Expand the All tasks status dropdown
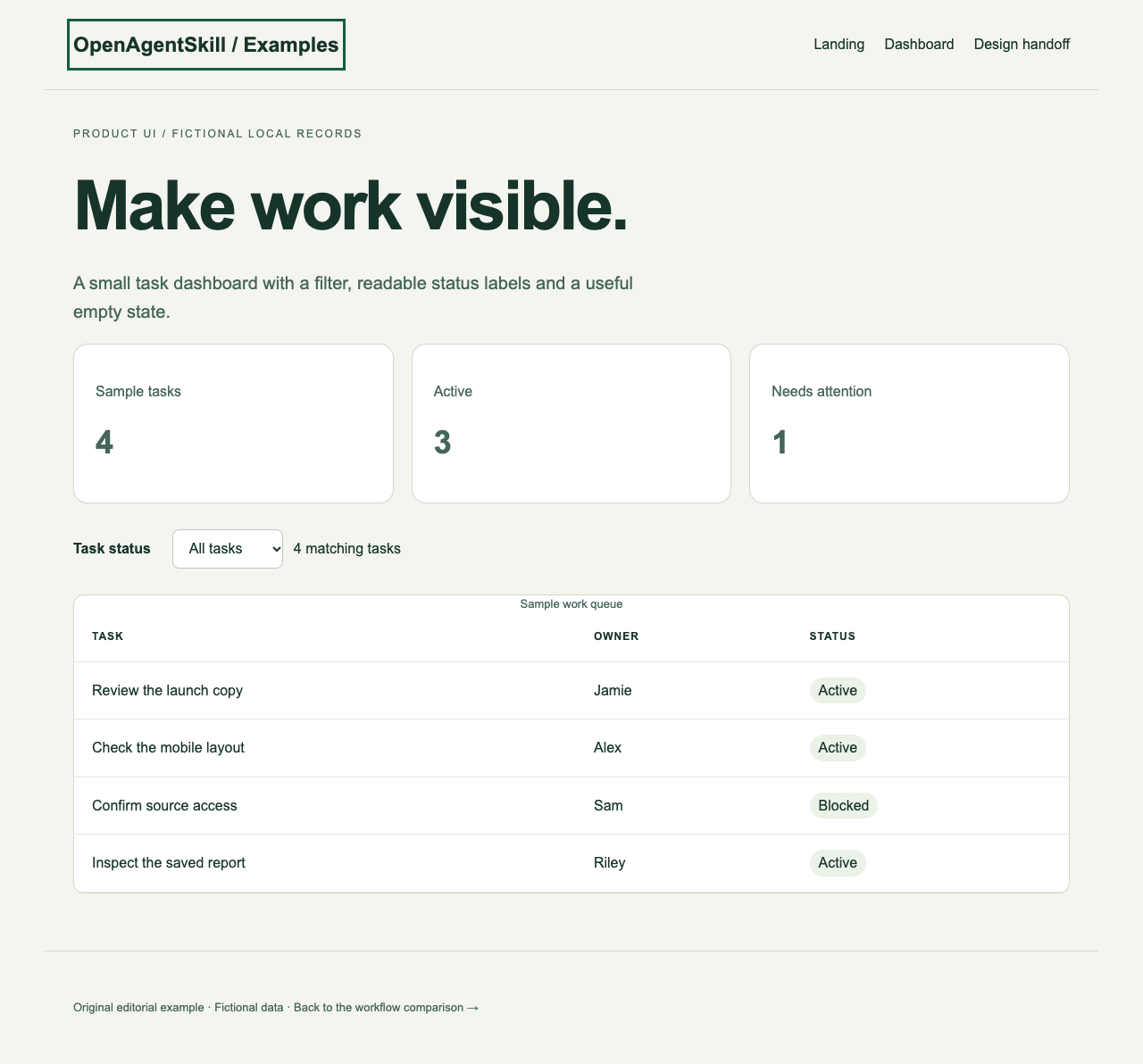This screenshot has width=1143, height=1064. (228, 549)
